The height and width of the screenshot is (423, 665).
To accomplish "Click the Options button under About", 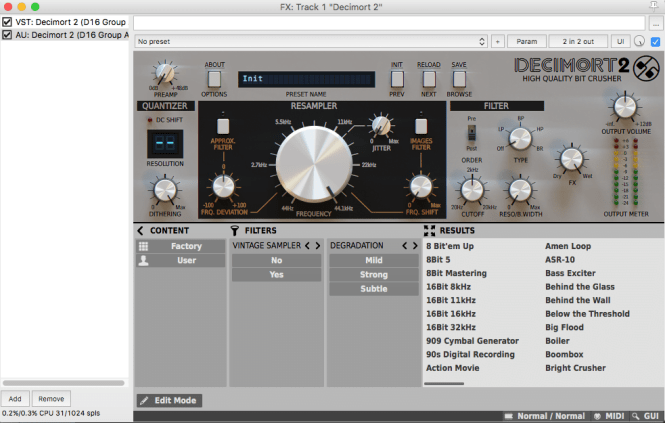I will (214, 79).
